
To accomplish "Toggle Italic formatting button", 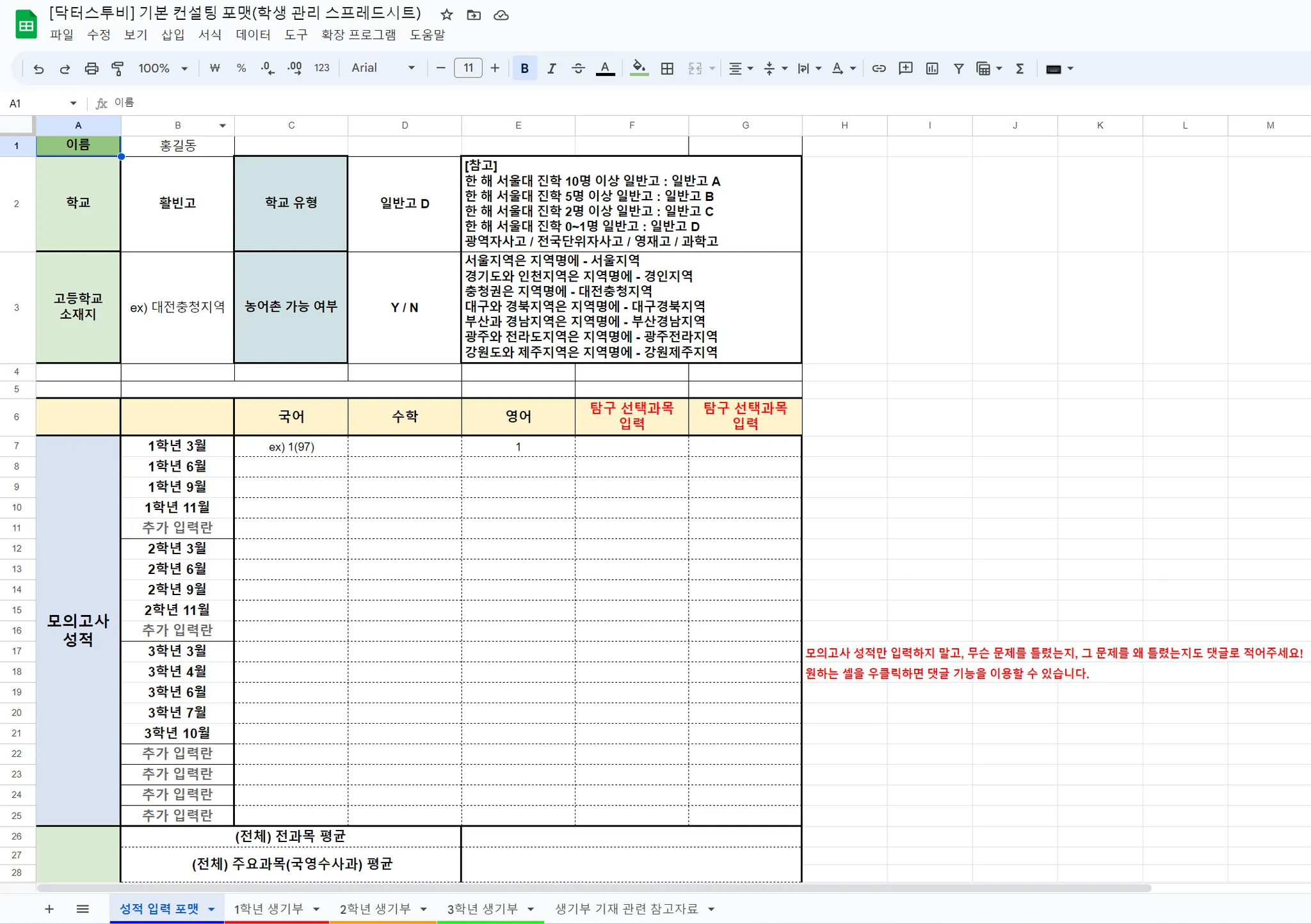I will point(551,68).
